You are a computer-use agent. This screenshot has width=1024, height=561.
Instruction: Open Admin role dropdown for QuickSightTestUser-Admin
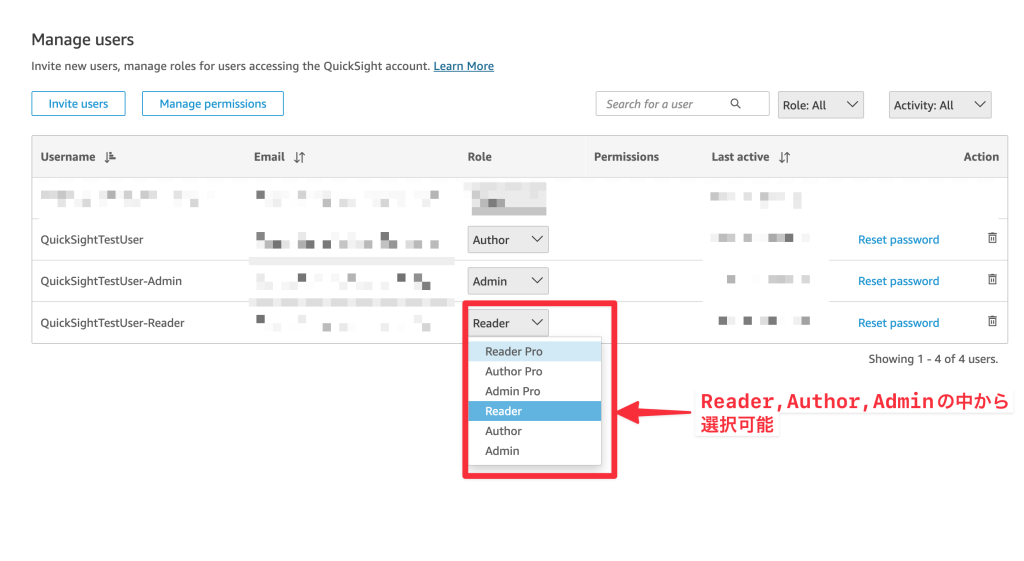[507, 281]
